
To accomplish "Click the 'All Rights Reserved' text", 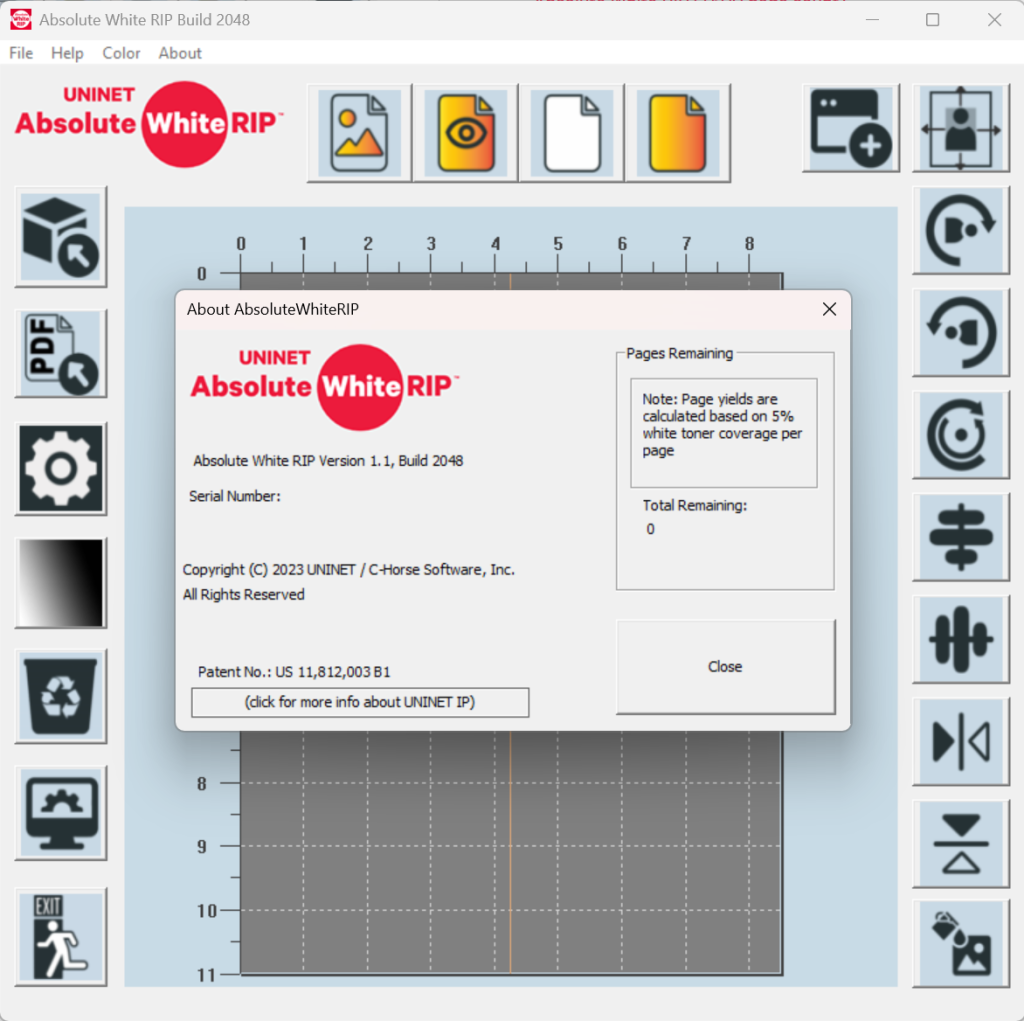I will (x=244, y=594).
